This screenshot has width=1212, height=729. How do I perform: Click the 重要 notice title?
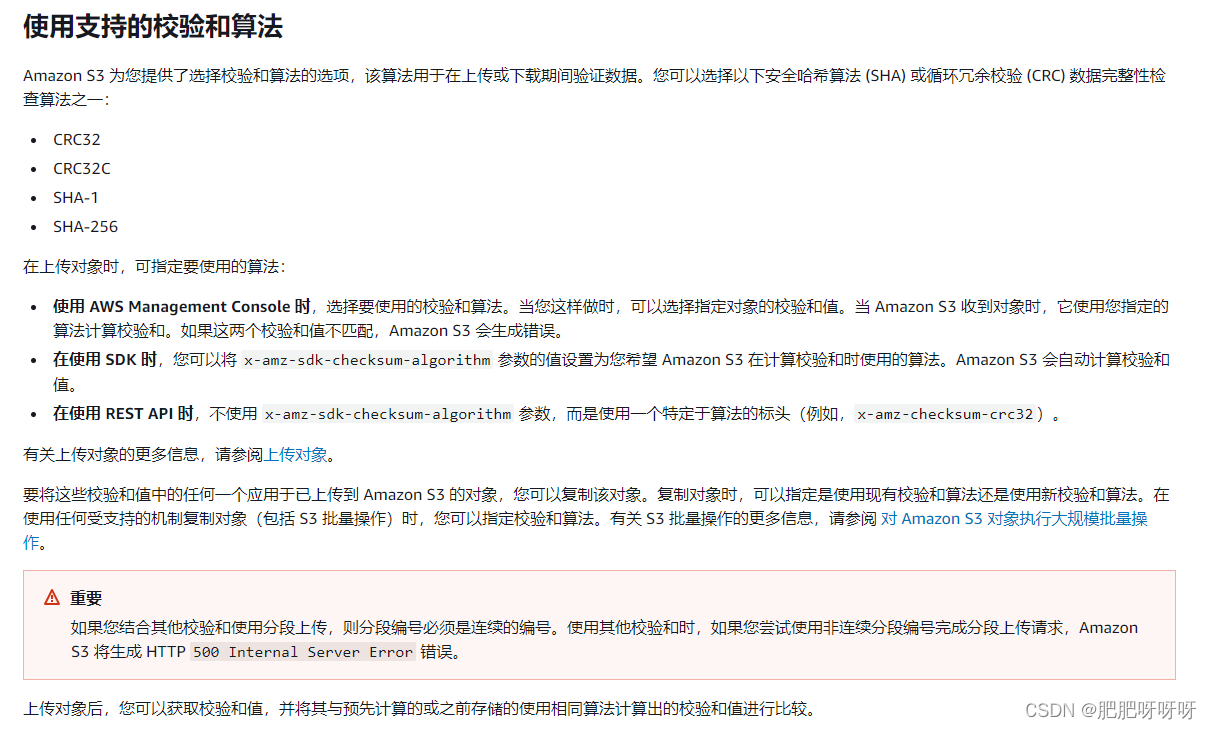(x=86, y=598)
